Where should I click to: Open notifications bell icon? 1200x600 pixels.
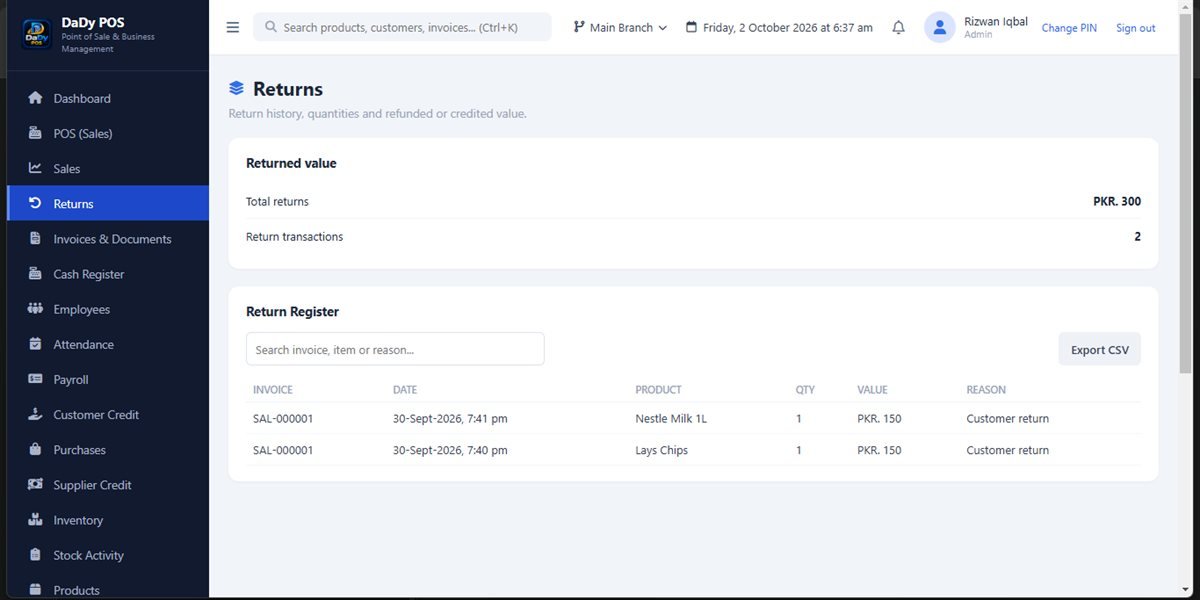(x=898, y=28)
